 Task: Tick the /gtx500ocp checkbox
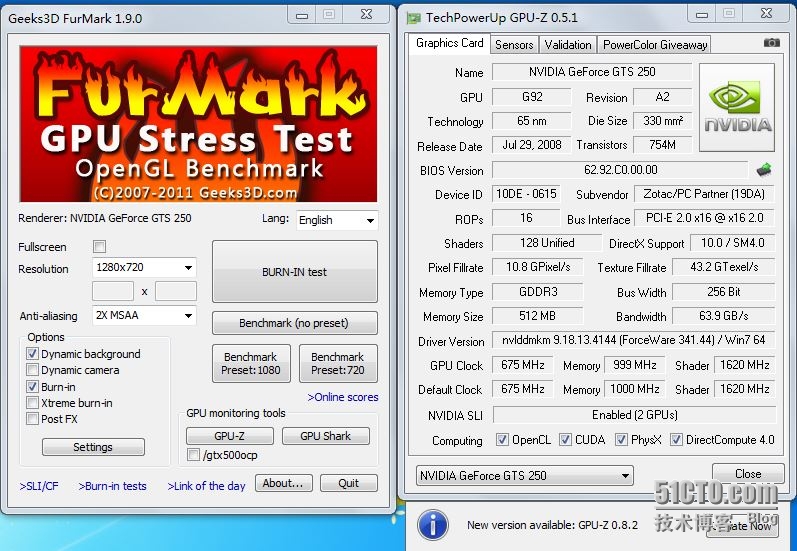(x=193, y=454)
